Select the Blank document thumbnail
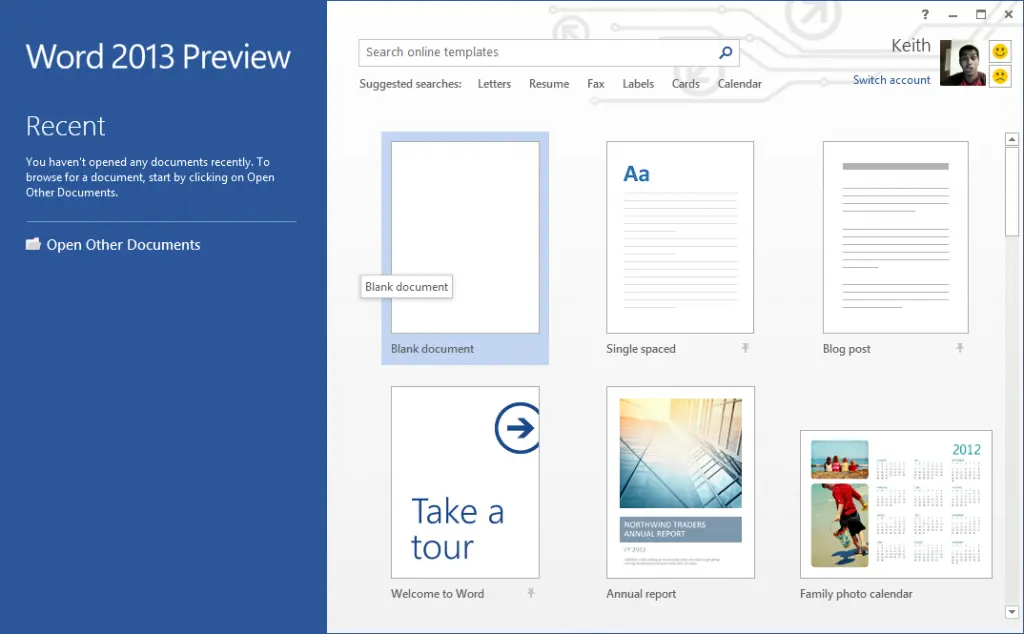The image size is (1024, 634). 465,238
